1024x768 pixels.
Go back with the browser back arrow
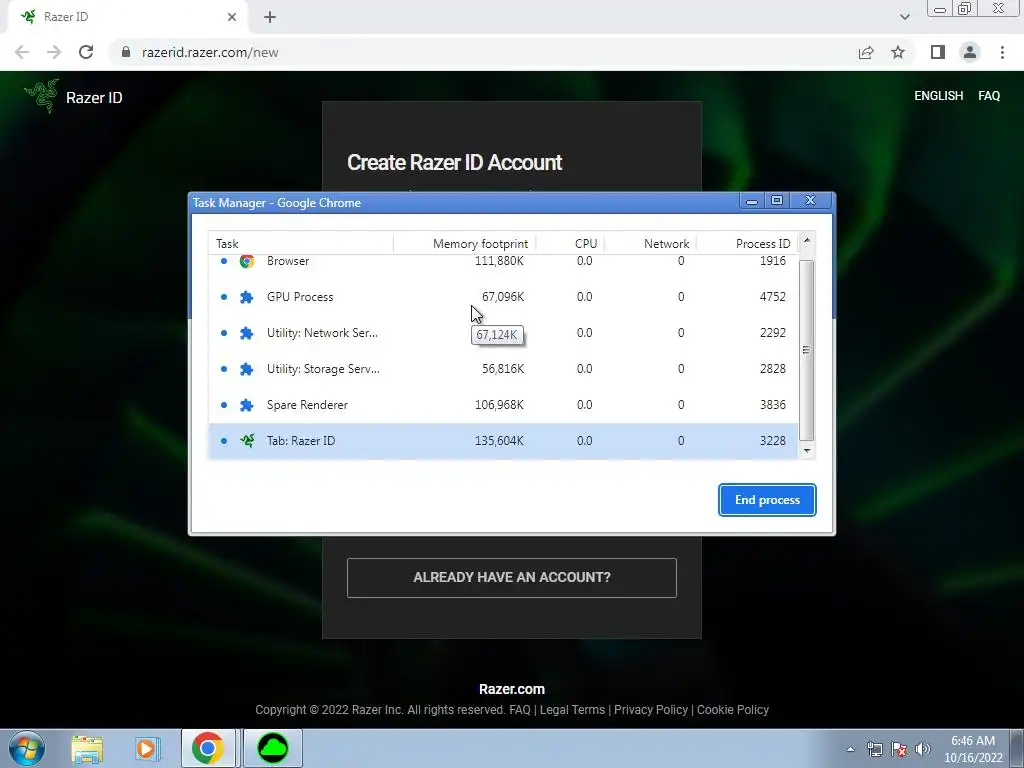point(22,52)
